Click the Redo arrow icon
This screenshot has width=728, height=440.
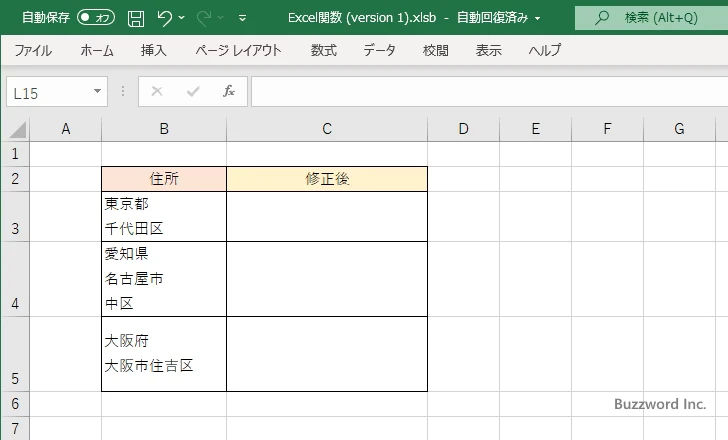[x=203, y=18]
